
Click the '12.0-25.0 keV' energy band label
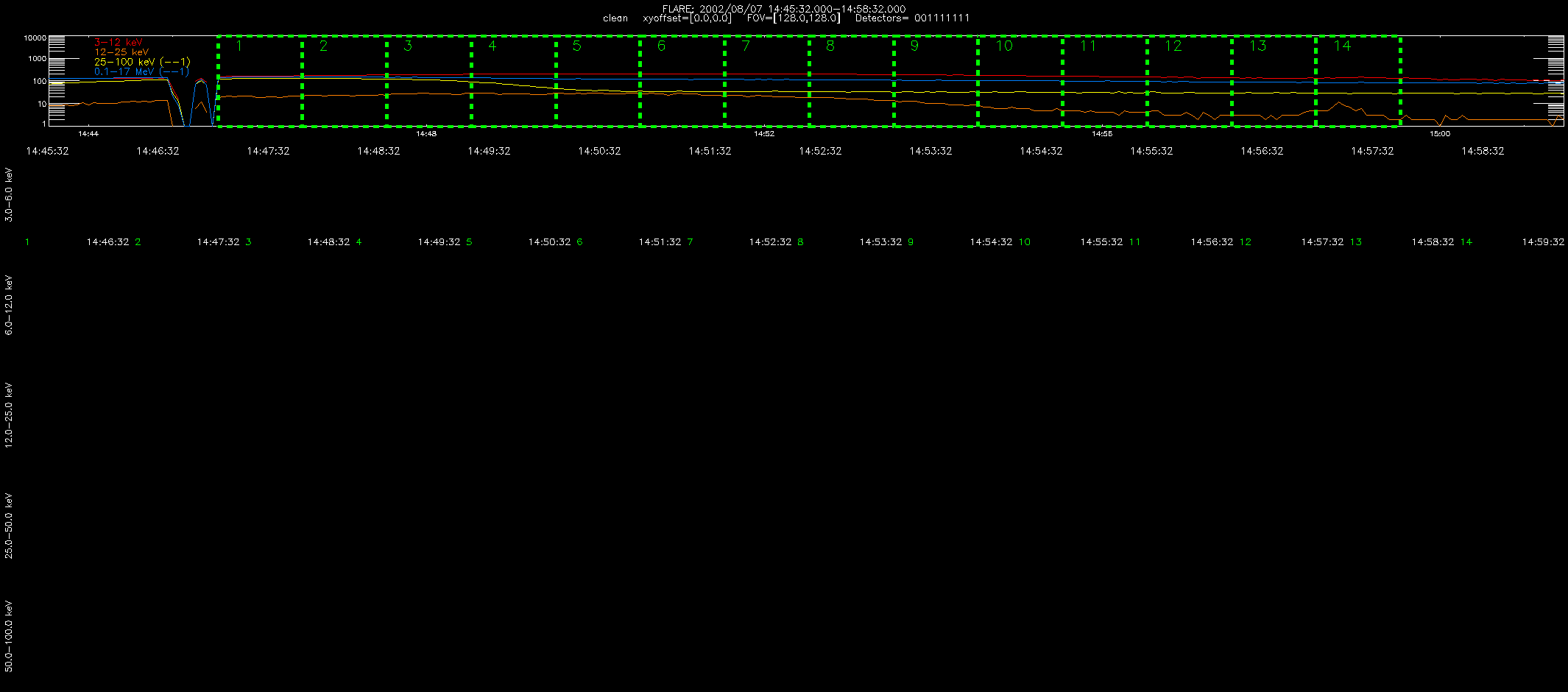coord(9,415)
